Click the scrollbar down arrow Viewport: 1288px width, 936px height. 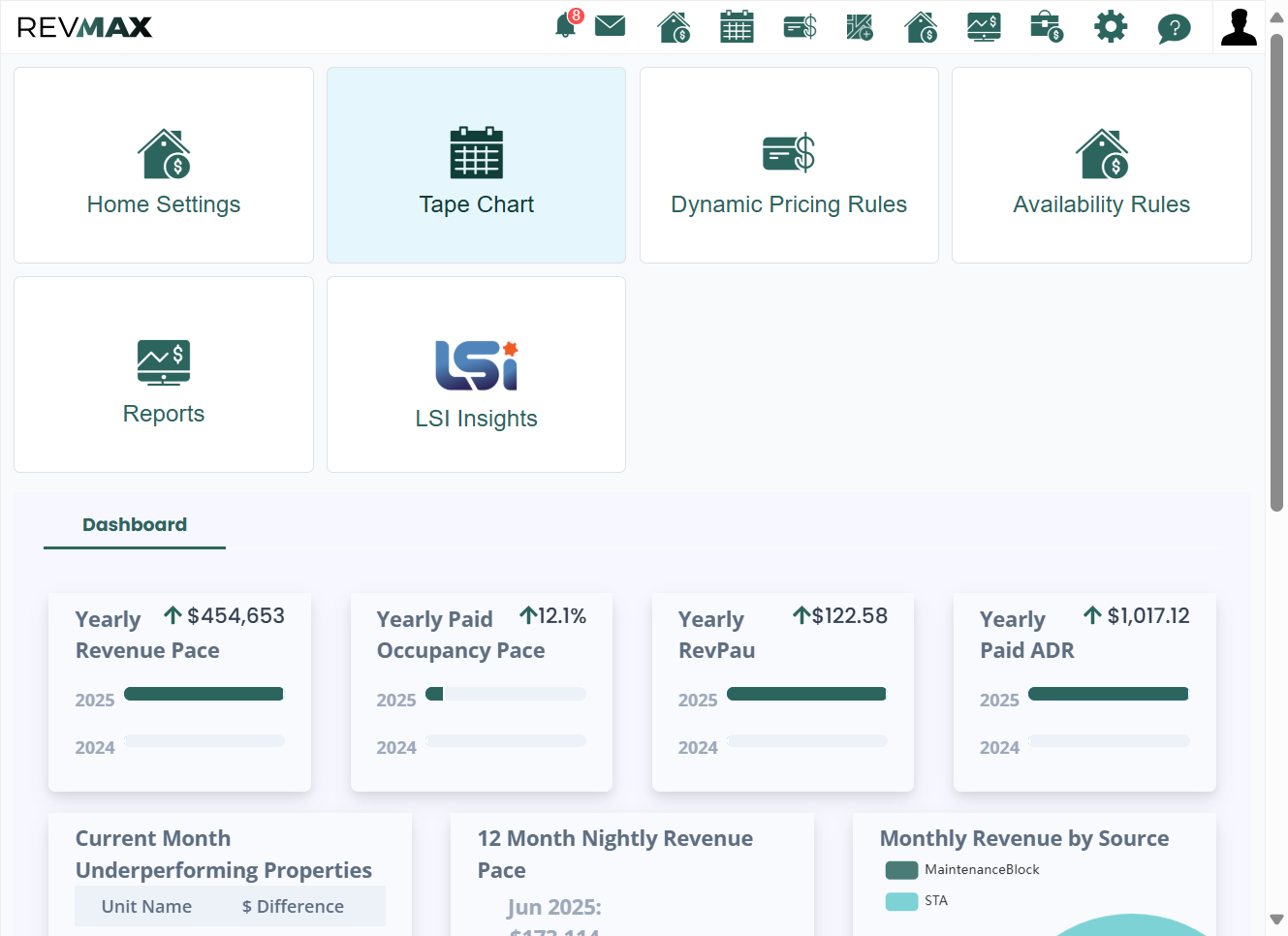click(1276, 919)
